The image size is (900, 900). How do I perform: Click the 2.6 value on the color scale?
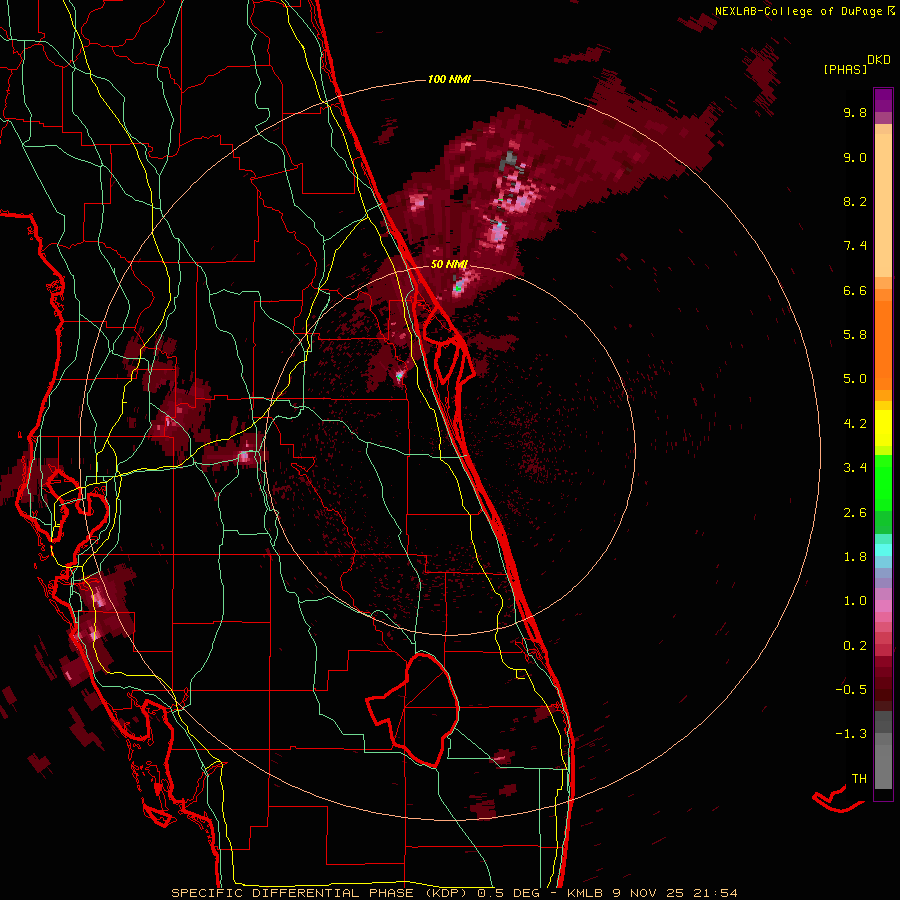pyautogui.click(x=855, y=513)
